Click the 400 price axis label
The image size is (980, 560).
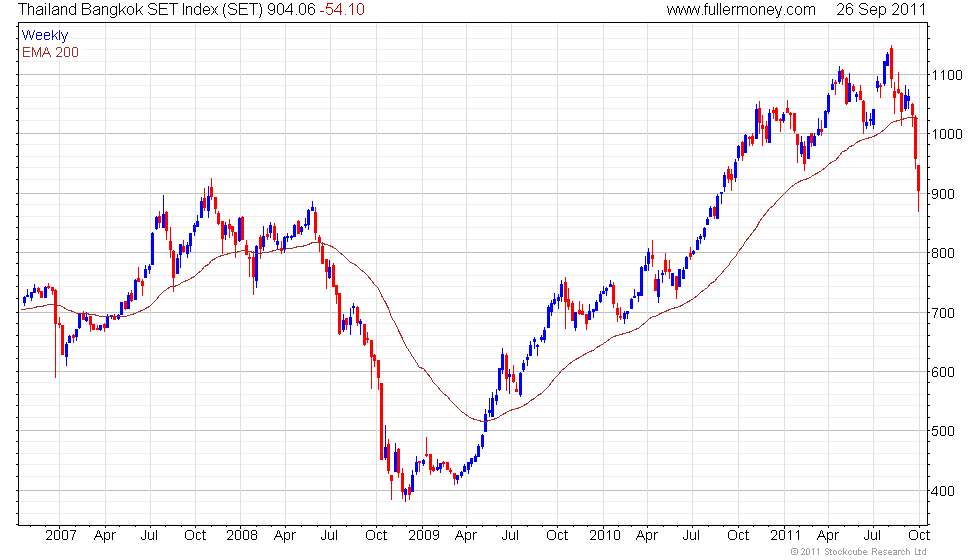point(943,491)
